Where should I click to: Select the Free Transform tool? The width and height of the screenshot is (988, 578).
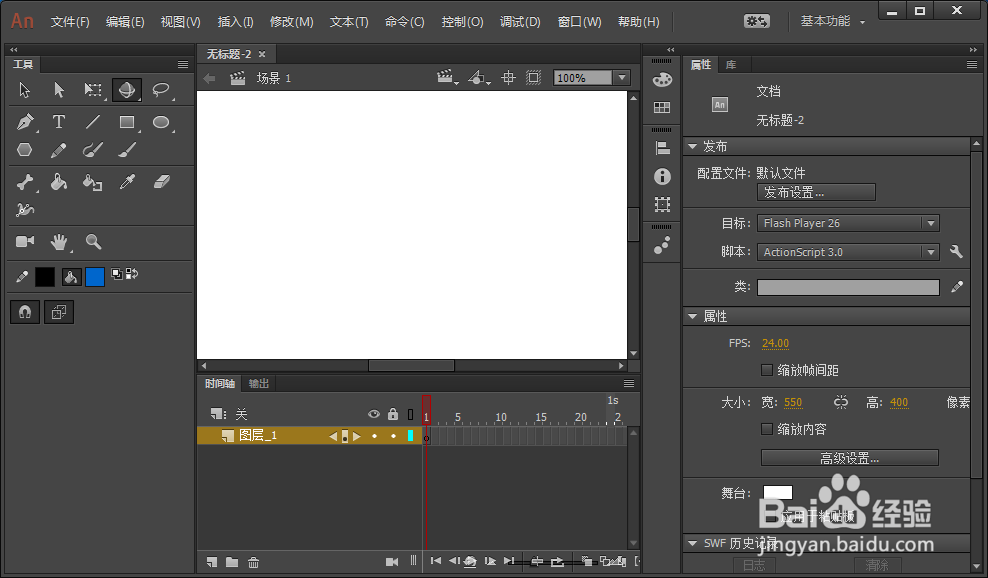pyautogui.click(x=93, y=90)
